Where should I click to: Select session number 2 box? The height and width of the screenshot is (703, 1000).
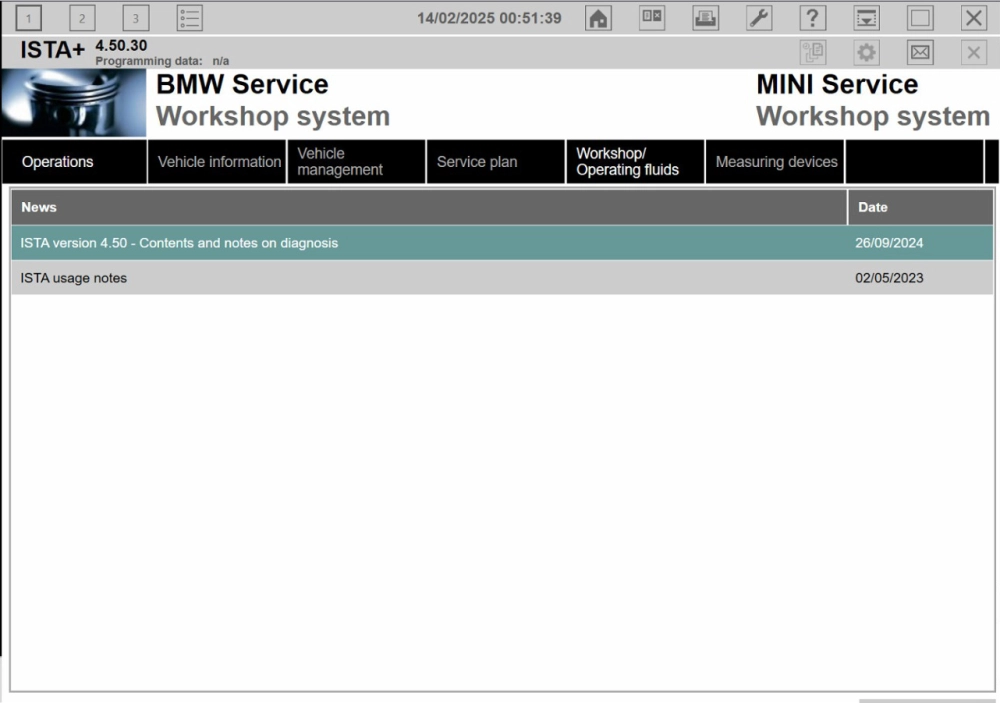coord(82,18)
